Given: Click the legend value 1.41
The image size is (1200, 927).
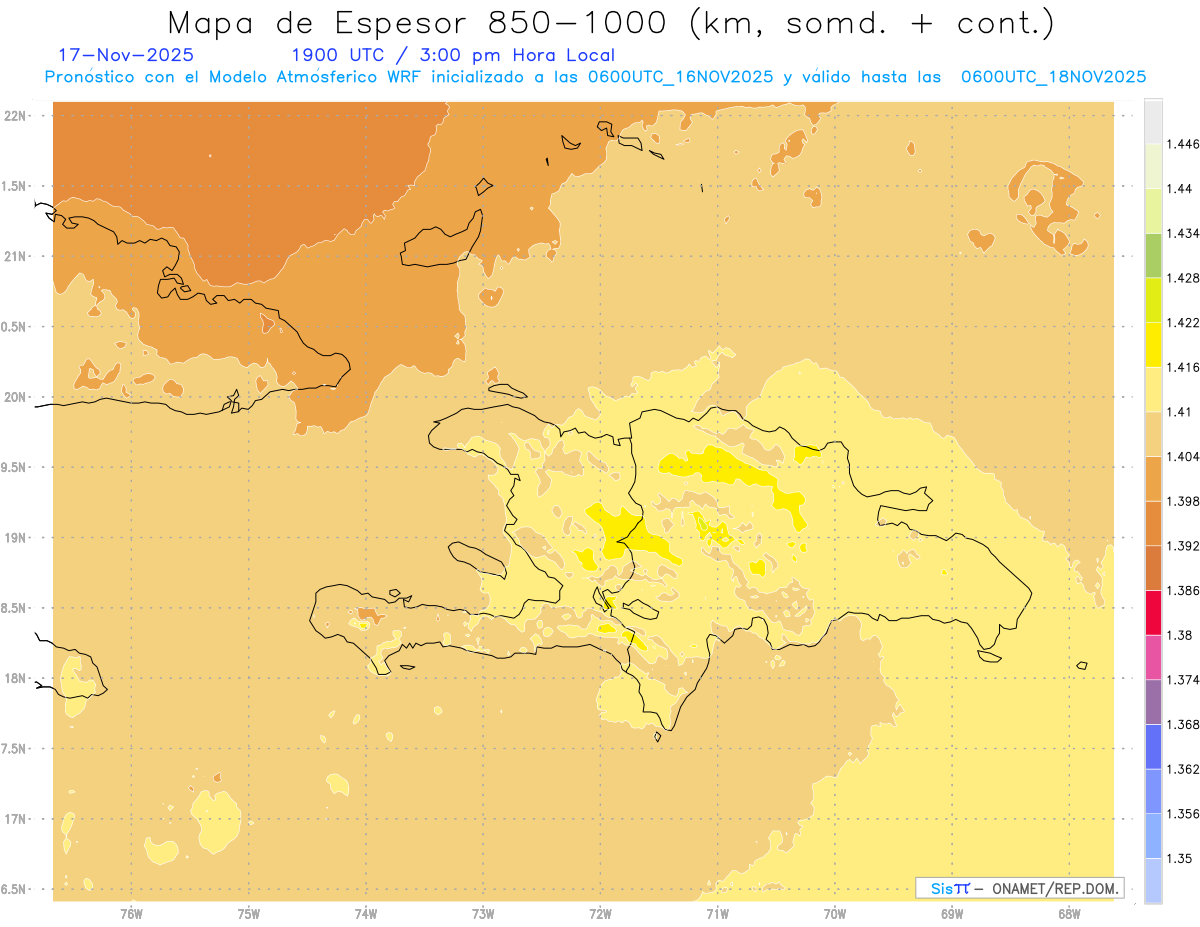Looking at the screenshot, I should [x=1180, y=411].
